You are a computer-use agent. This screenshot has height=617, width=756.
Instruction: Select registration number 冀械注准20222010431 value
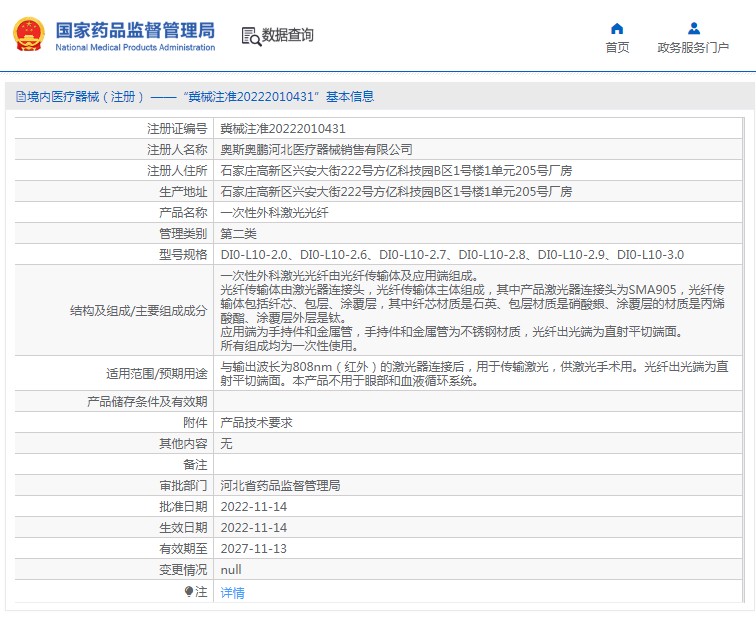283,129
